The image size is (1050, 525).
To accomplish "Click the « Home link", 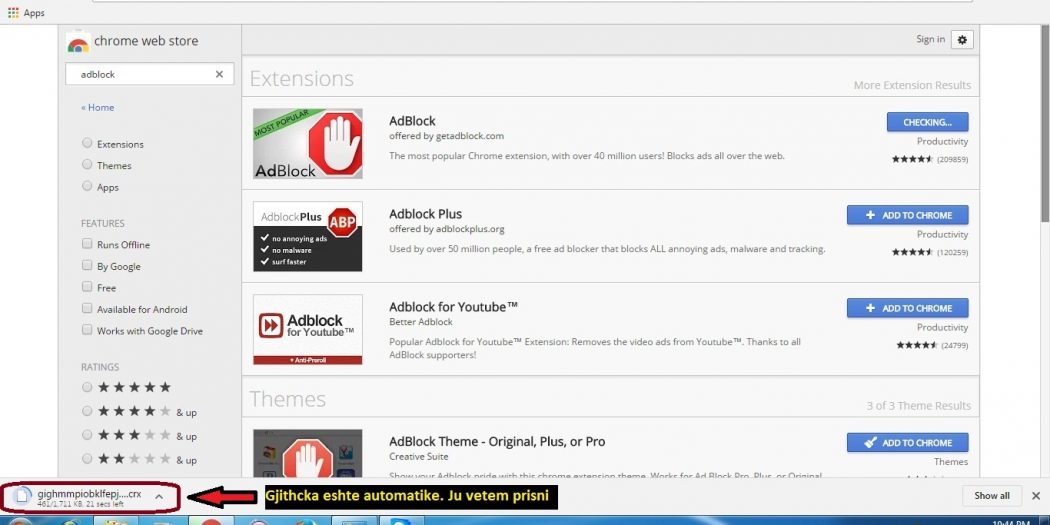I will click(97, 107).
